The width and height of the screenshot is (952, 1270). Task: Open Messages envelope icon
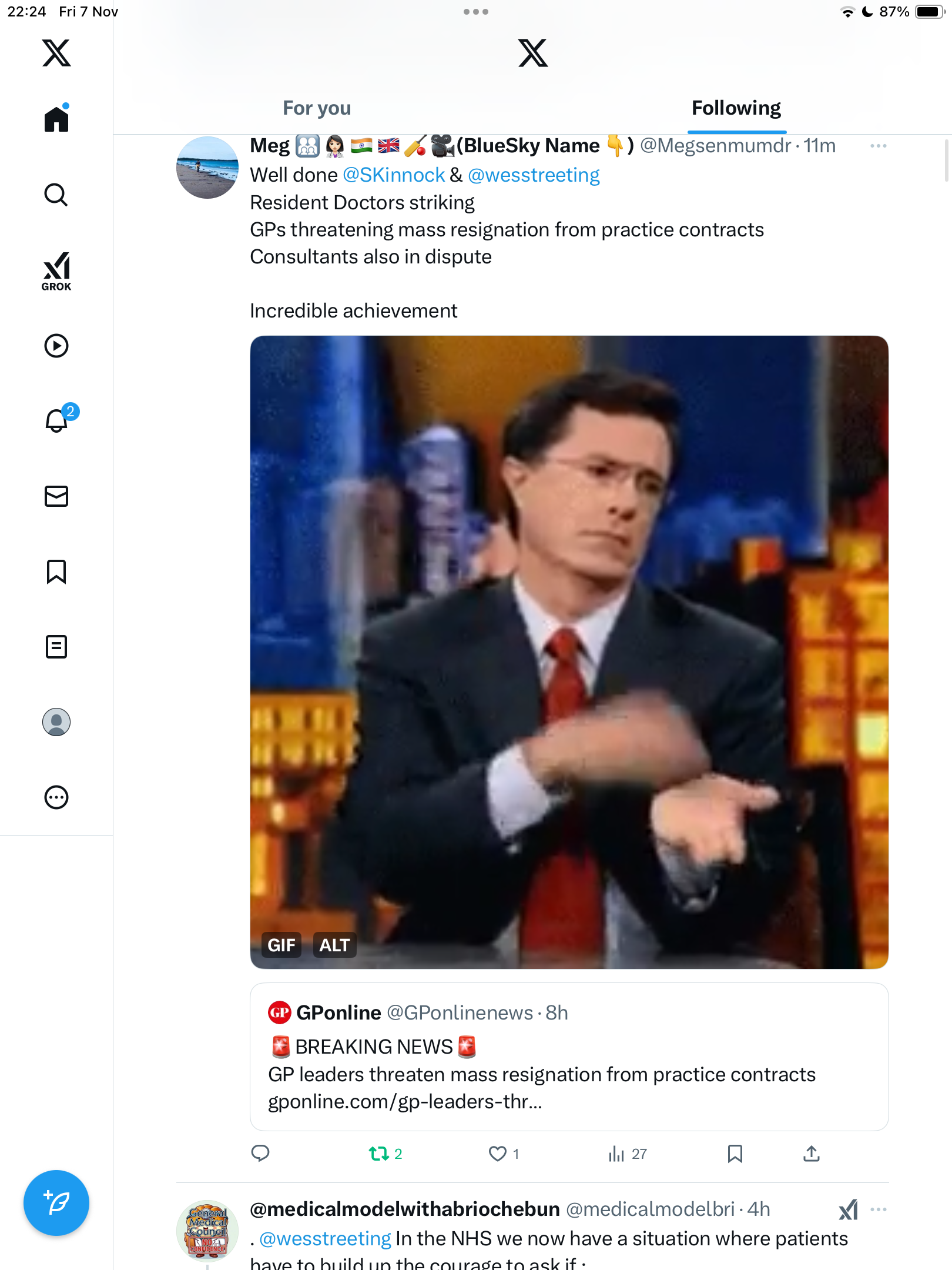(x=56, y=496)
